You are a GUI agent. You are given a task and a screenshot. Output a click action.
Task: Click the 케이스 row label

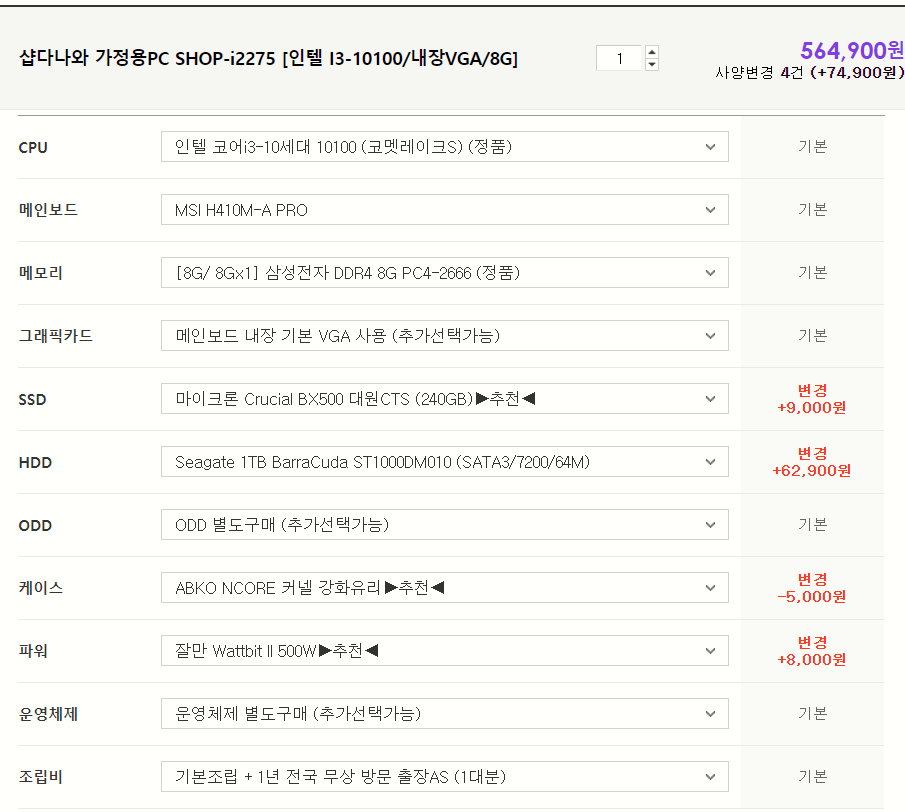click(x=40, y=588)
